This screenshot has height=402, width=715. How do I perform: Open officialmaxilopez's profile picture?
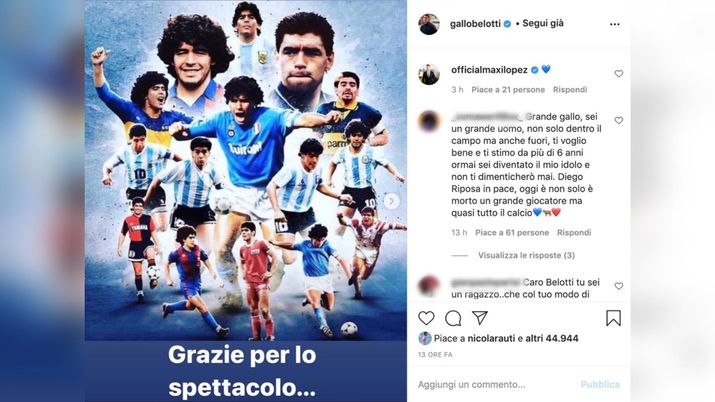pos(429,74)
